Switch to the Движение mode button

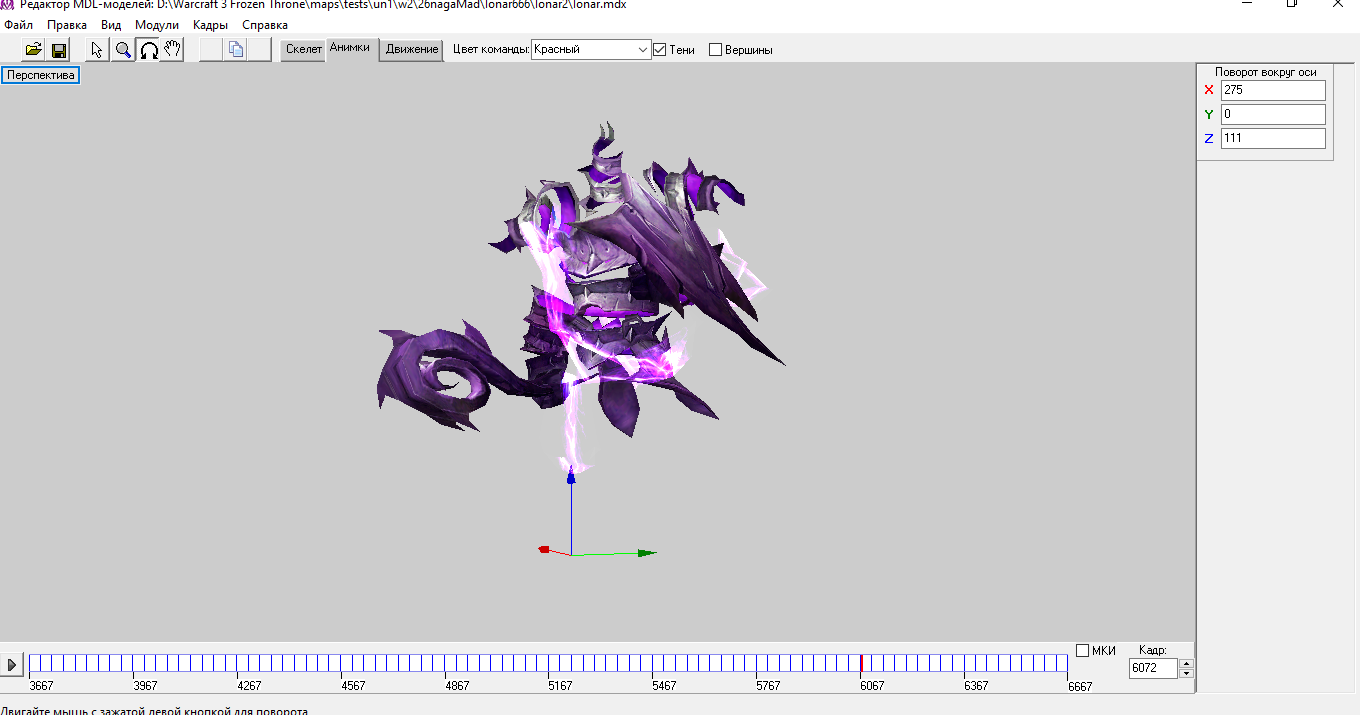click(x=412, y=49)
